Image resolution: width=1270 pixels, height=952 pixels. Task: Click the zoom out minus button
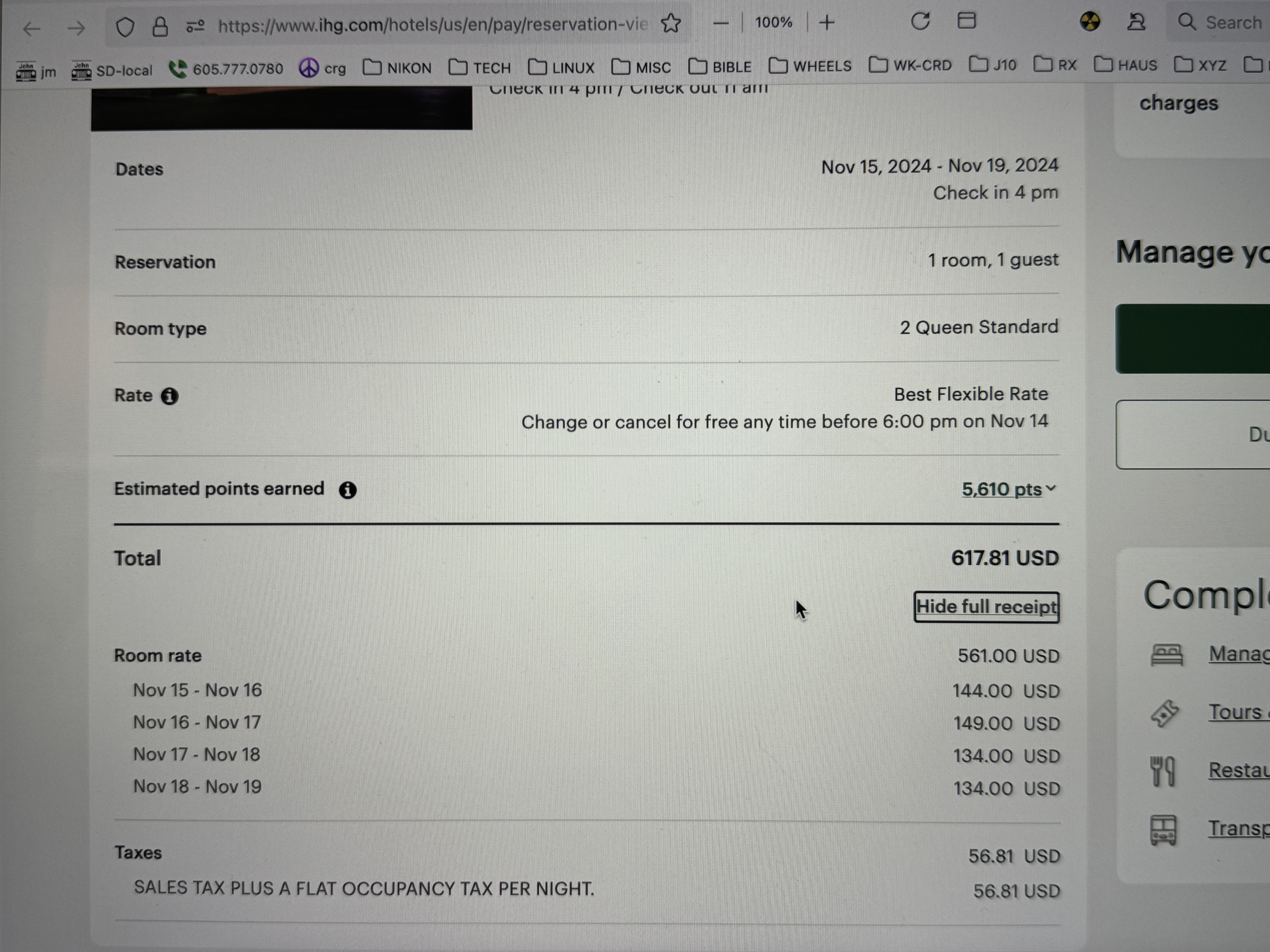[x=721, y=24]
